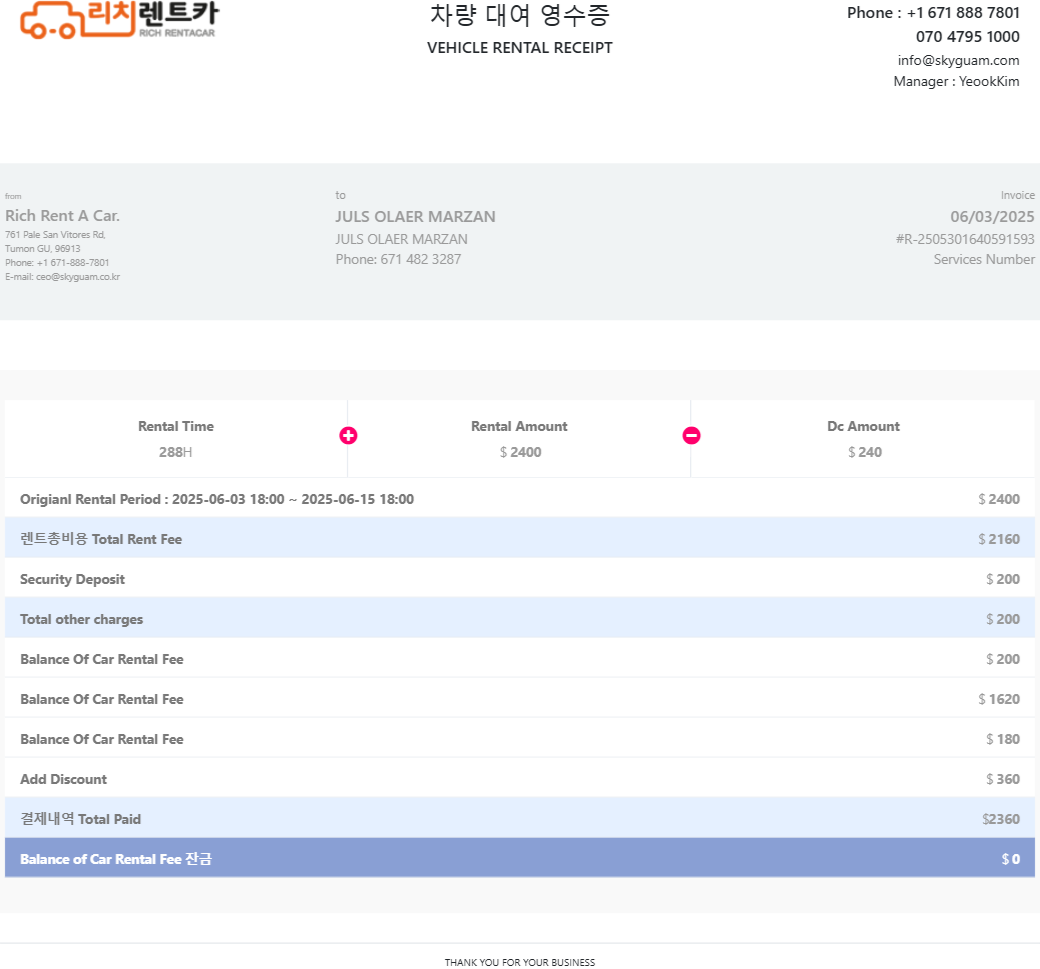1040x969 pixels.
Task: Click the pink minus circle icon
Action: tap(691, 436)
